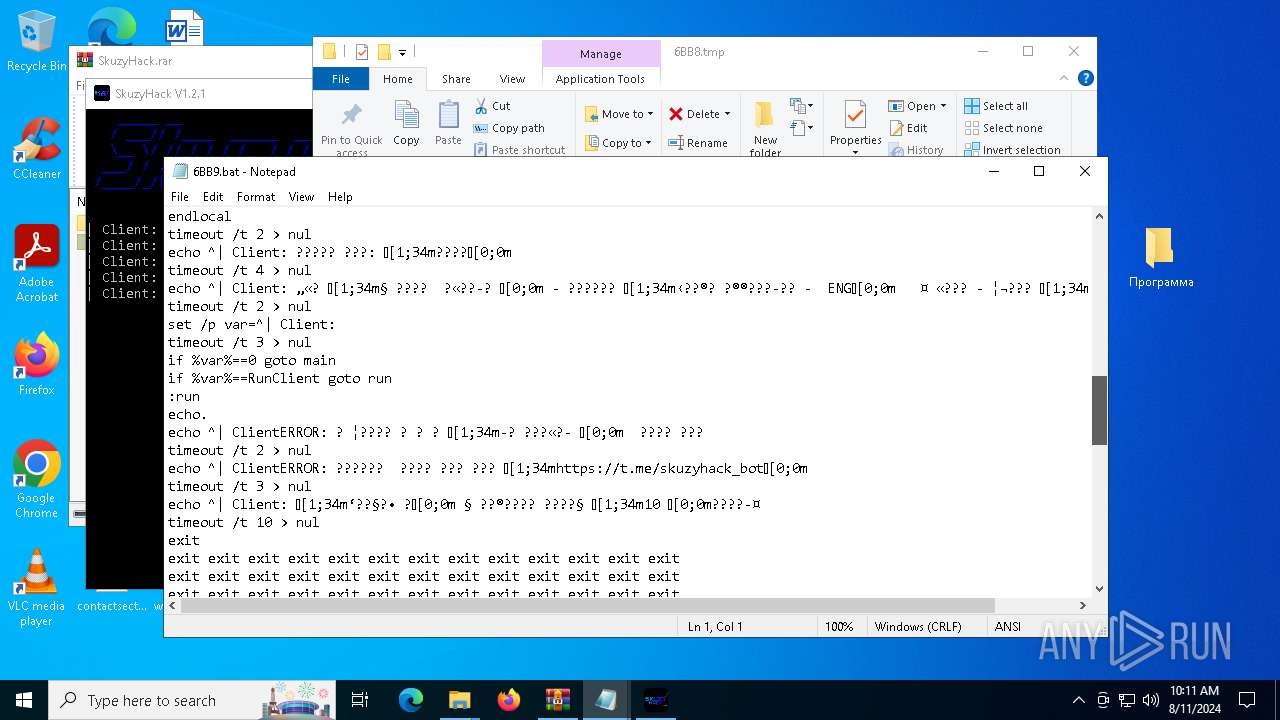
Task: Click the 't.me/skuzyhack_bot' text line in Notepad
Action: (488, 468)
